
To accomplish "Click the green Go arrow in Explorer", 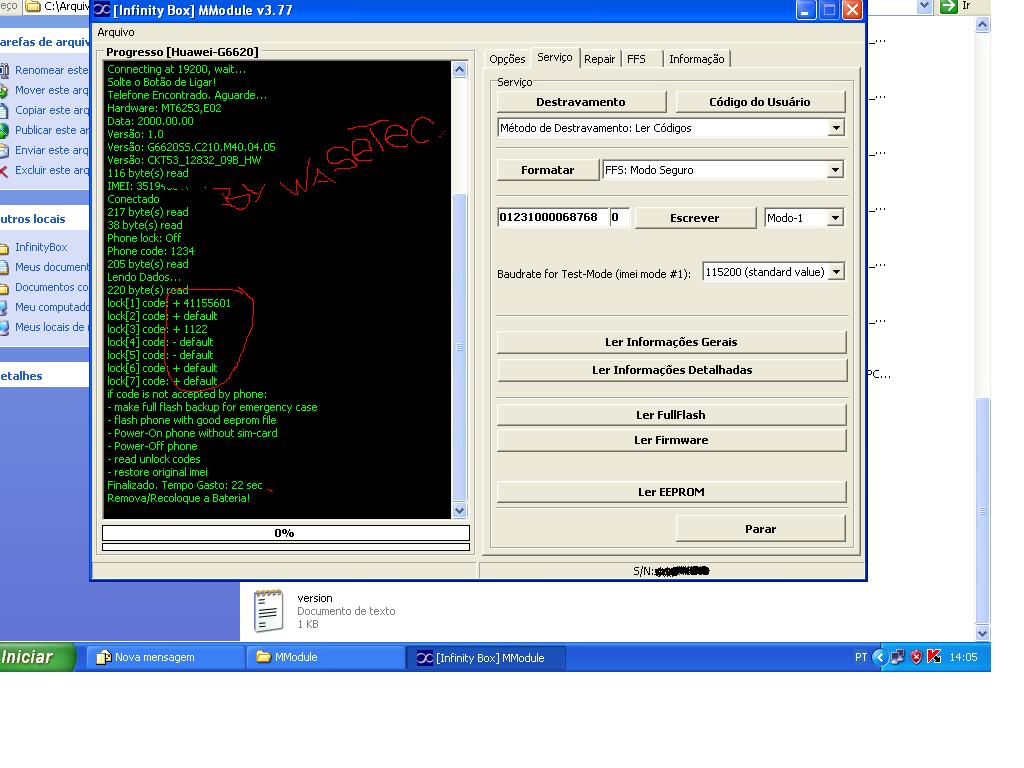I will 948,7.
